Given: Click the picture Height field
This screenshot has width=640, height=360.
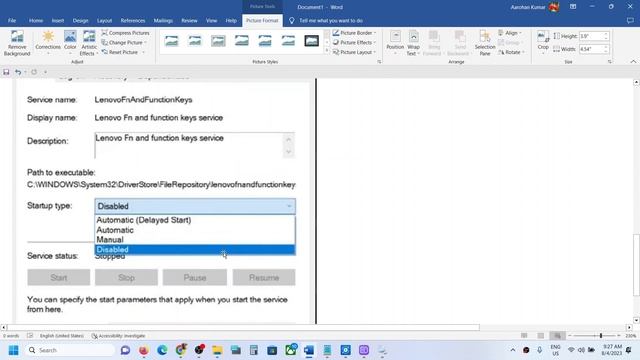Looking at the screenshot, I should point(591,36).
